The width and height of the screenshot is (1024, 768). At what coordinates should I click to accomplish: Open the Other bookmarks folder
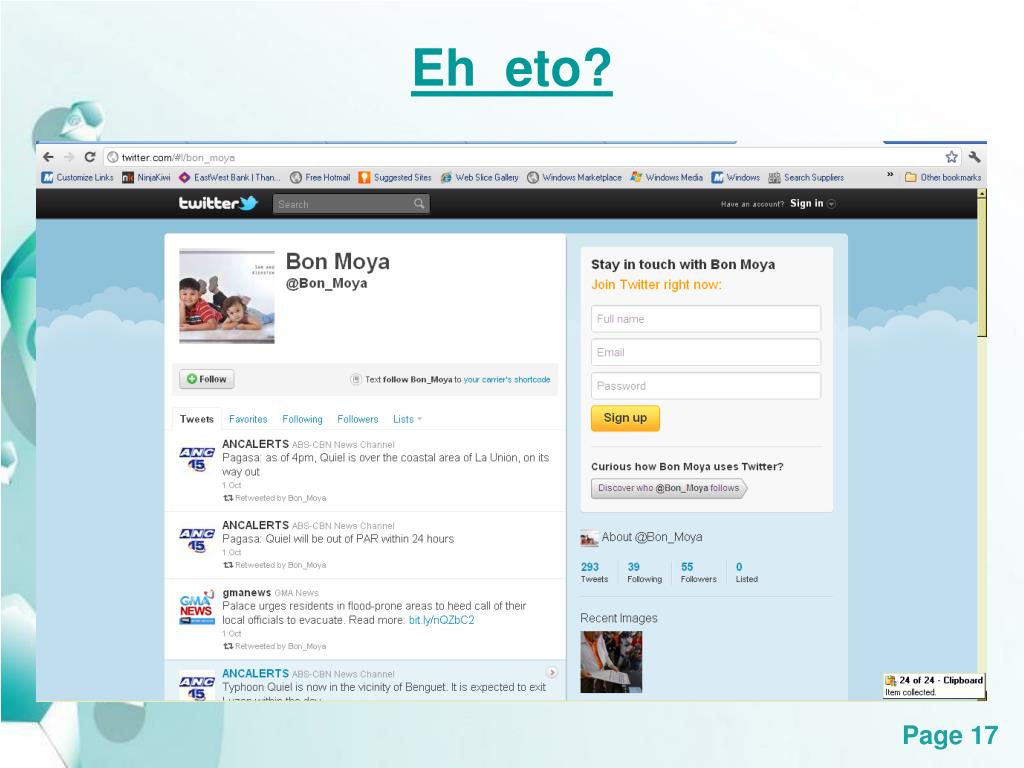[943, 177]
